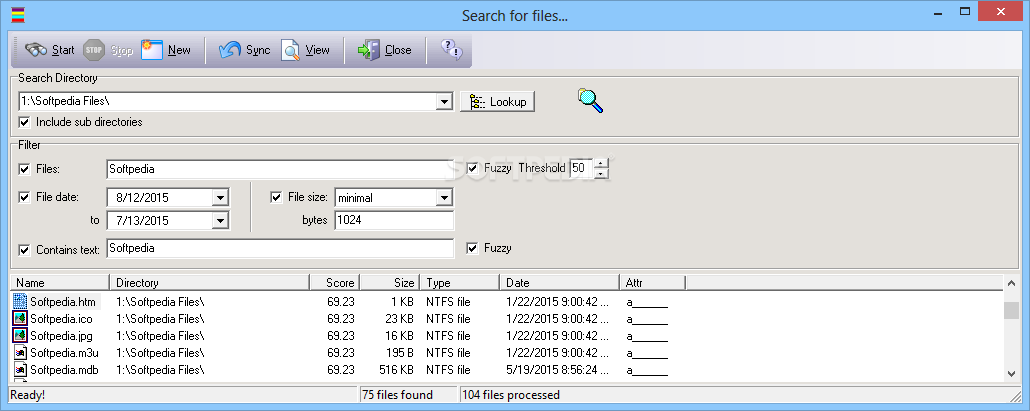Click 5/19/2015 8:56:24 date cell
The width and height of the screenshot is (1030, 411).
pos(557,370)
